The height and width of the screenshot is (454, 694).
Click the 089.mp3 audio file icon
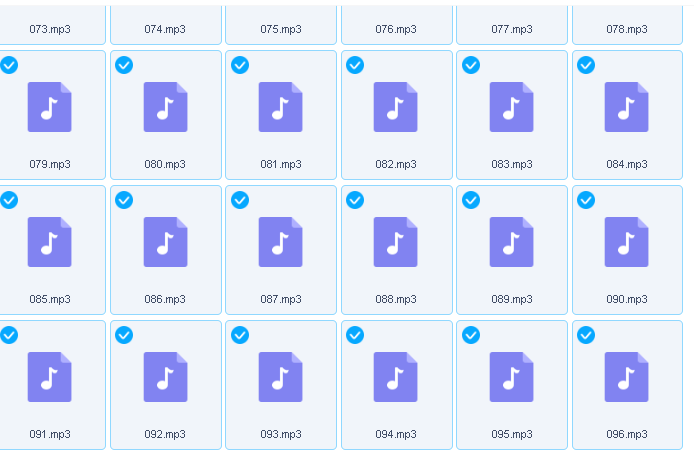pos(511,242)
